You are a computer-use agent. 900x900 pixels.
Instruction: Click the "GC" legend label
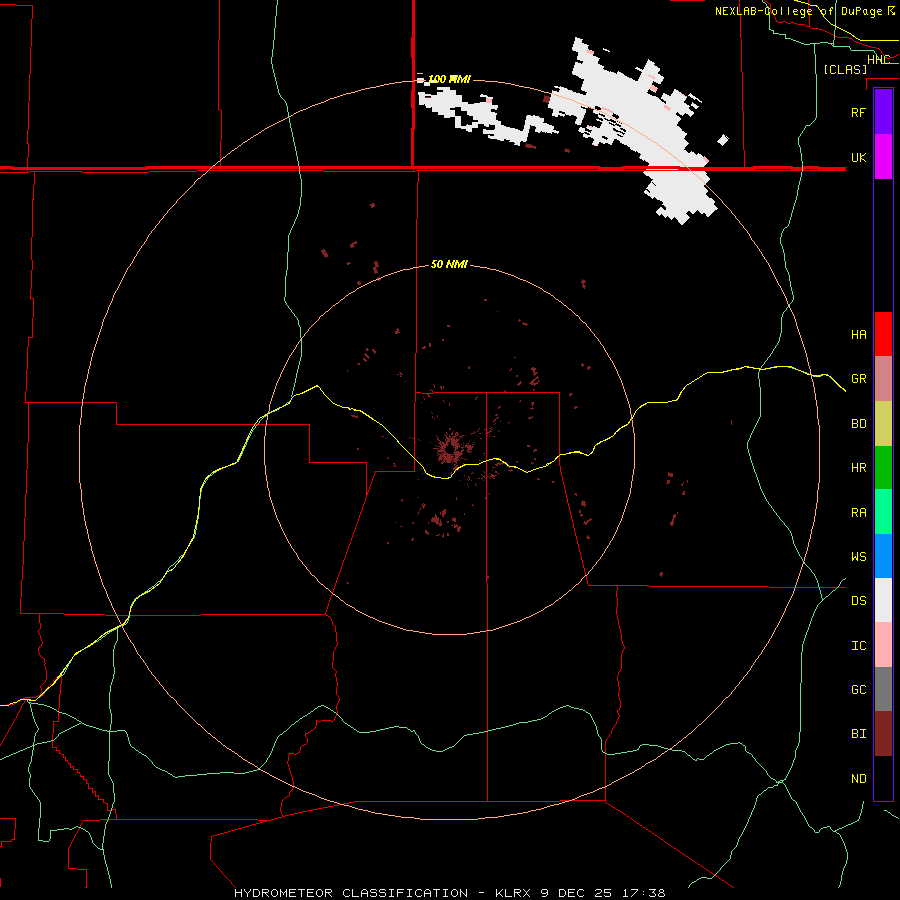tap(859, 690)
